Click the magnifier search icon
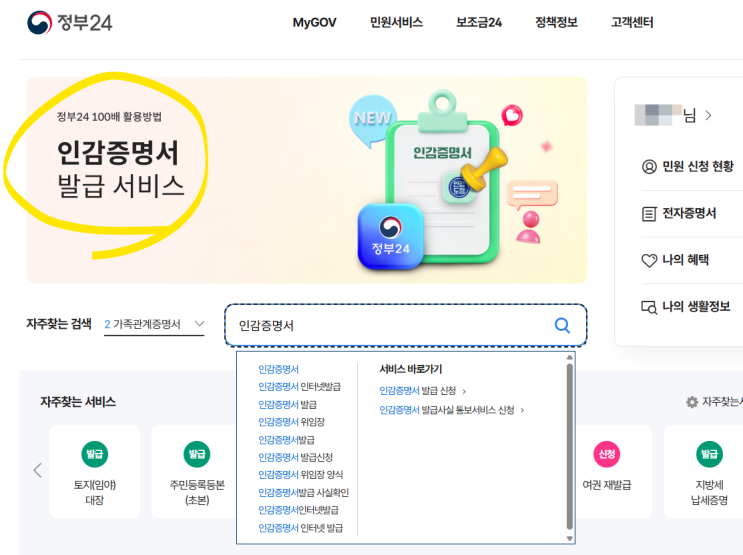Screen dimensions: 743x555 [x=562, y=325]
